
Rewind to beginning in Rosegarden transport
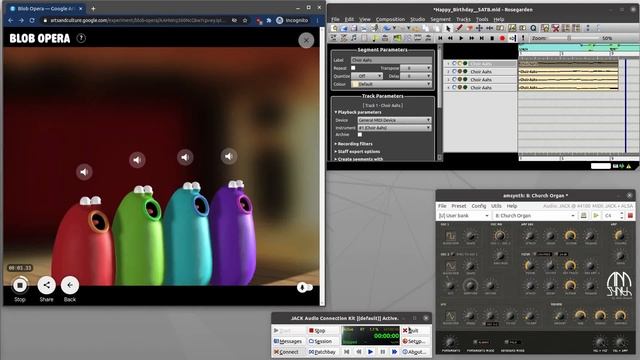click(440, 38)
